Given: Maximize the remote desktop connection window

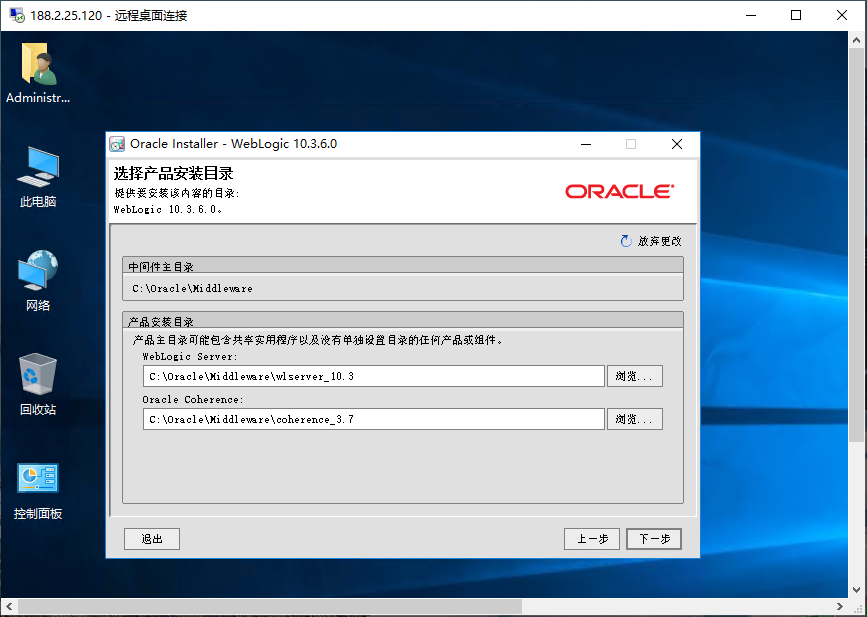Looking at the screenshot, I should (796, 15).
